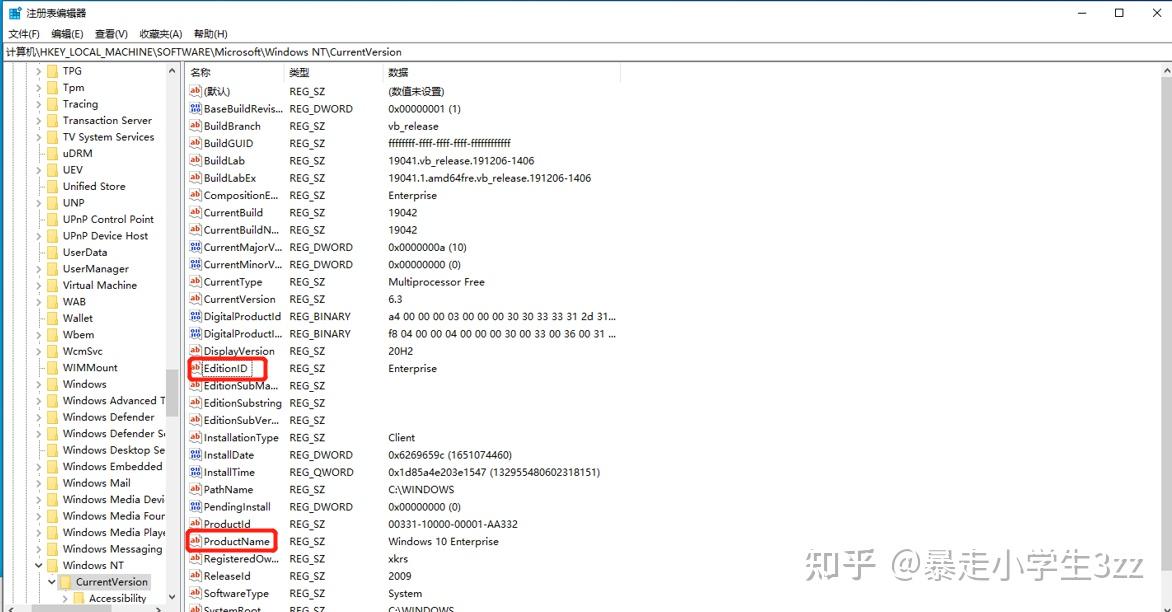Click the BaseBuildRevis... DWORD value icon
Screen dimensions: 1172x612
195,108
